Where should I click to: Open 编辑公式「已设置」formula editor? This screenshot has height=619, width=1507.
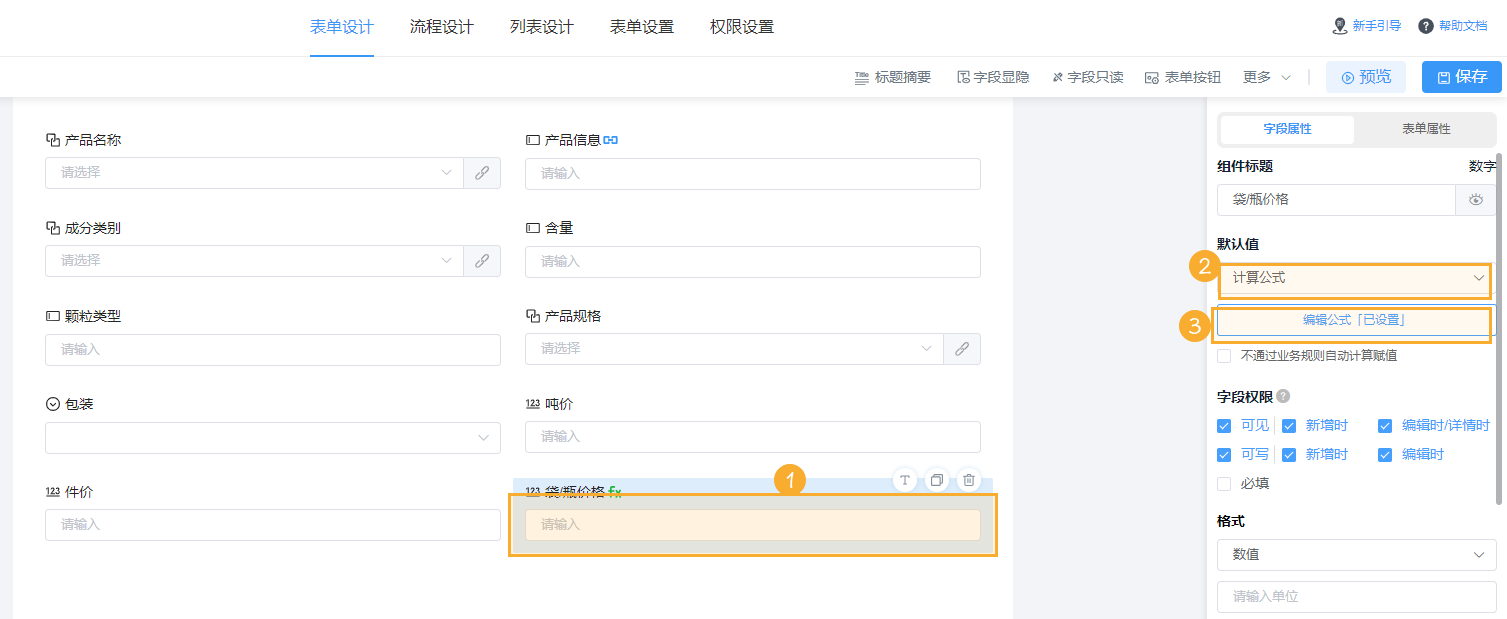(x=1354, y=322)
